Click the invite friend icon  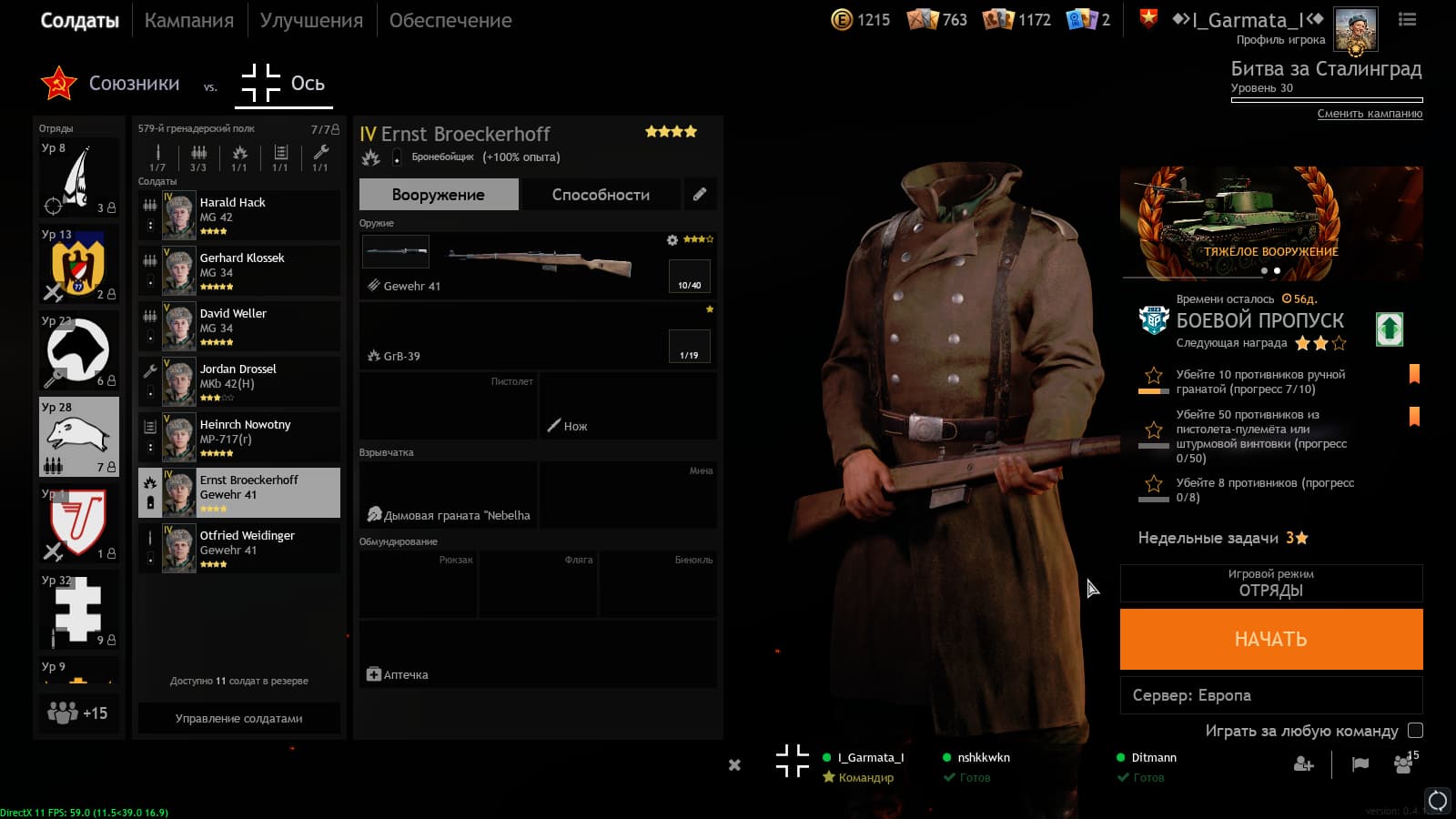pos(1304,764)
